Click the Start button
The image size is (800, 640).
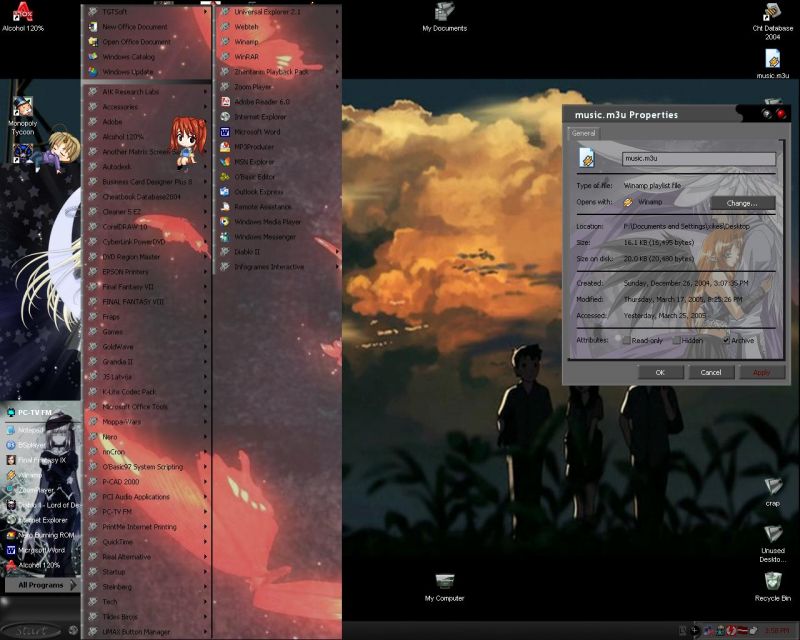tap(31, 631)
